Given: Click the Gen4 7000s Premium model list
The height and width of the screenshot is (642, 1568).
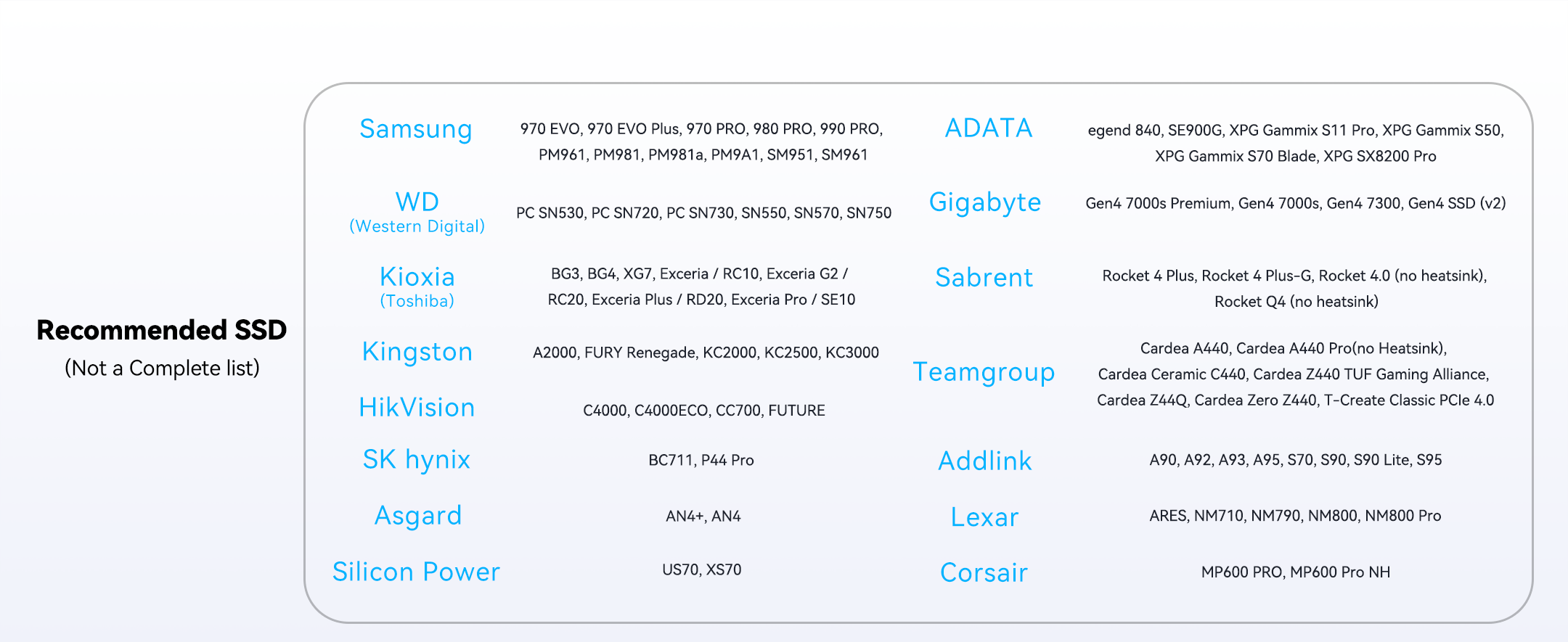Looking at the screenshot, I should [x=1295, y=204].
